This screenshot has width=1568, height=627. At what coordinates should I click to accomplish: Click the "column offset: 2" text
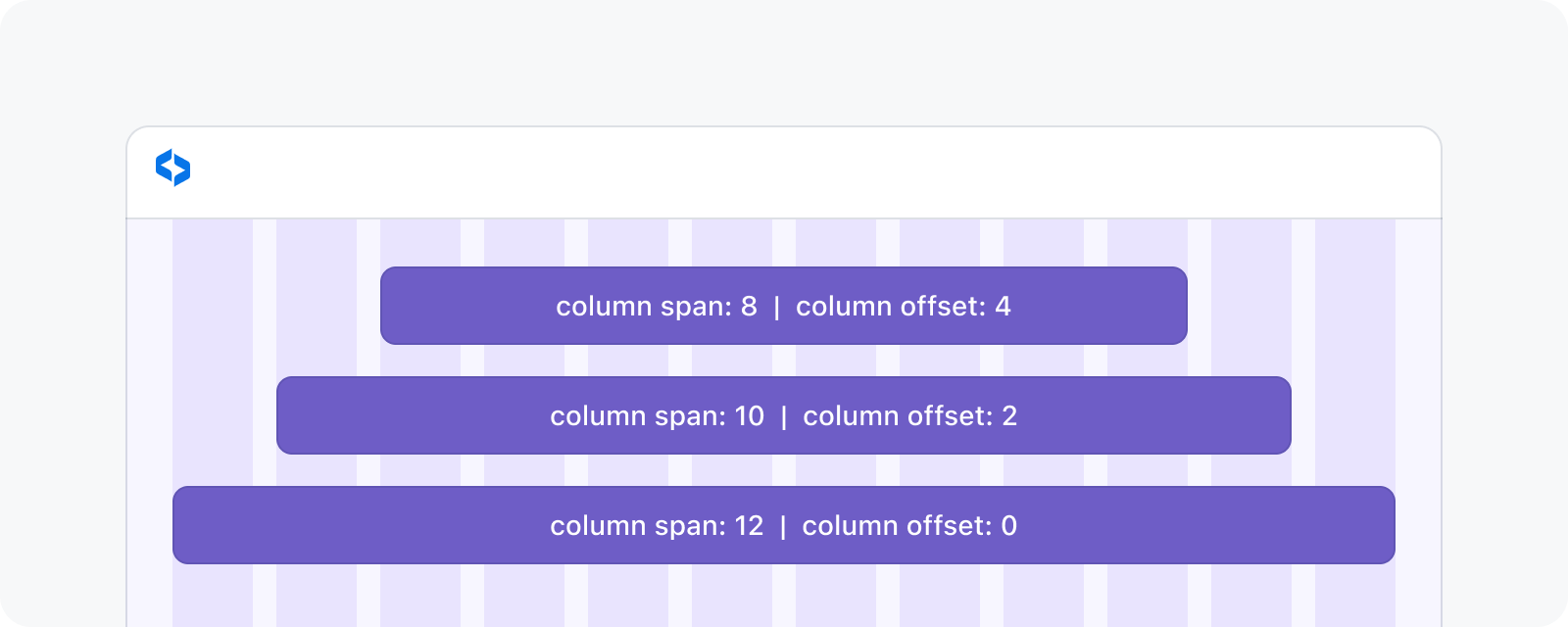[909, 416]
